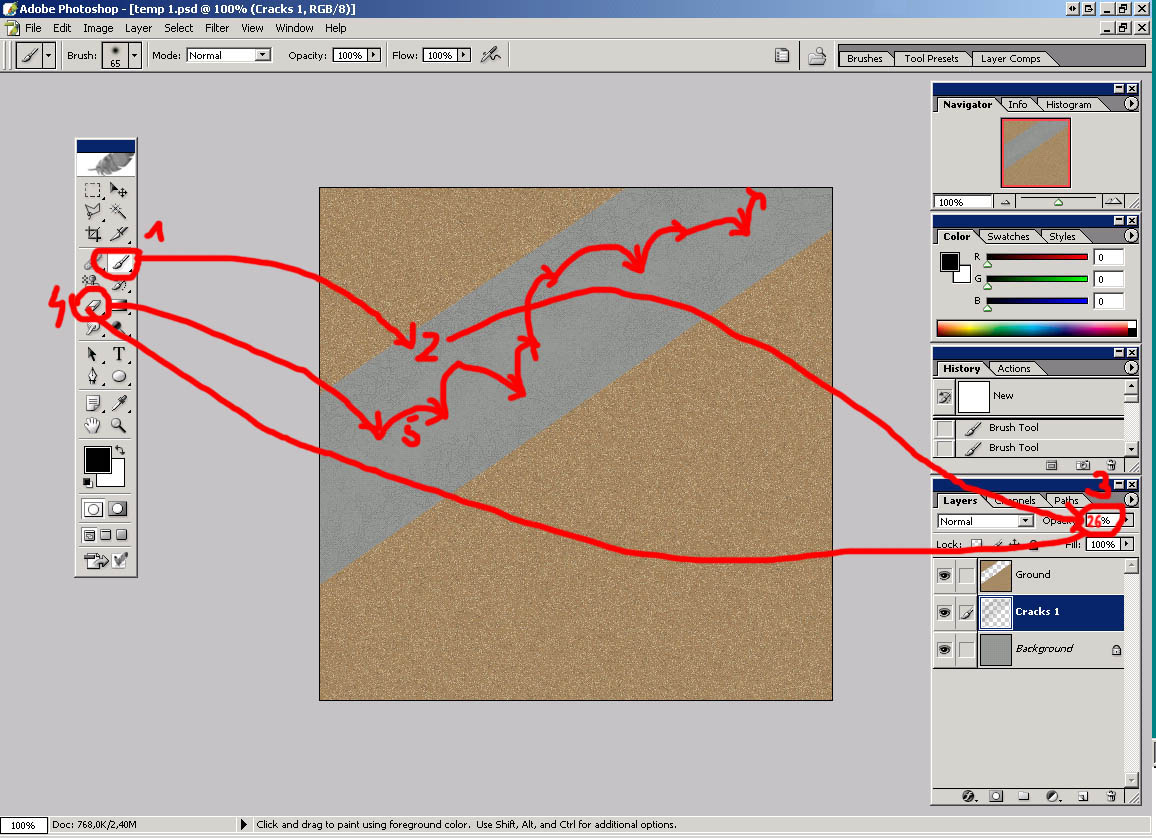
Task: Click the Layer Comps tab in palette well
Action: coord(1010,58)
